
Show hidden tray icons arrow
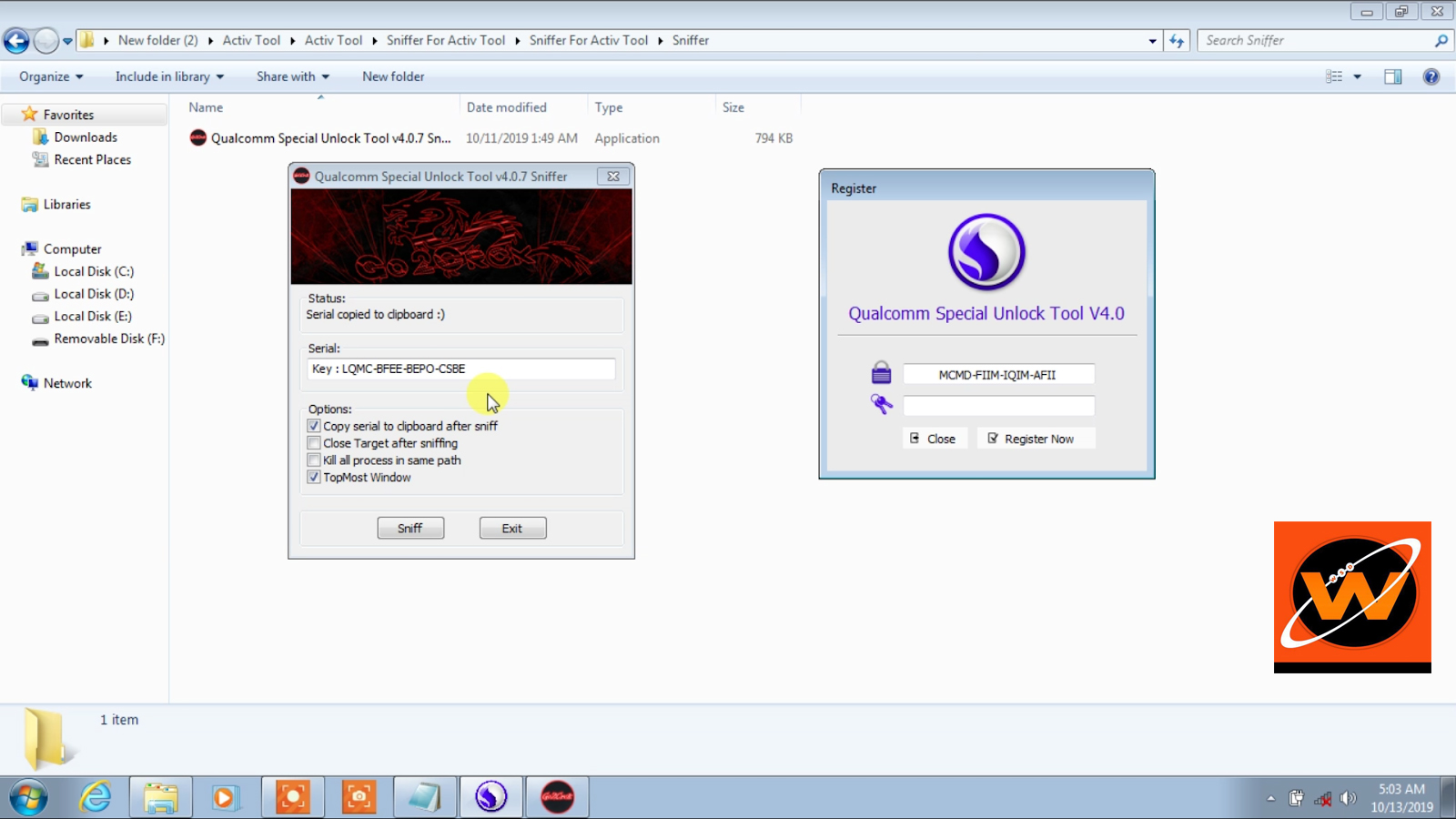coord(1270,798)
